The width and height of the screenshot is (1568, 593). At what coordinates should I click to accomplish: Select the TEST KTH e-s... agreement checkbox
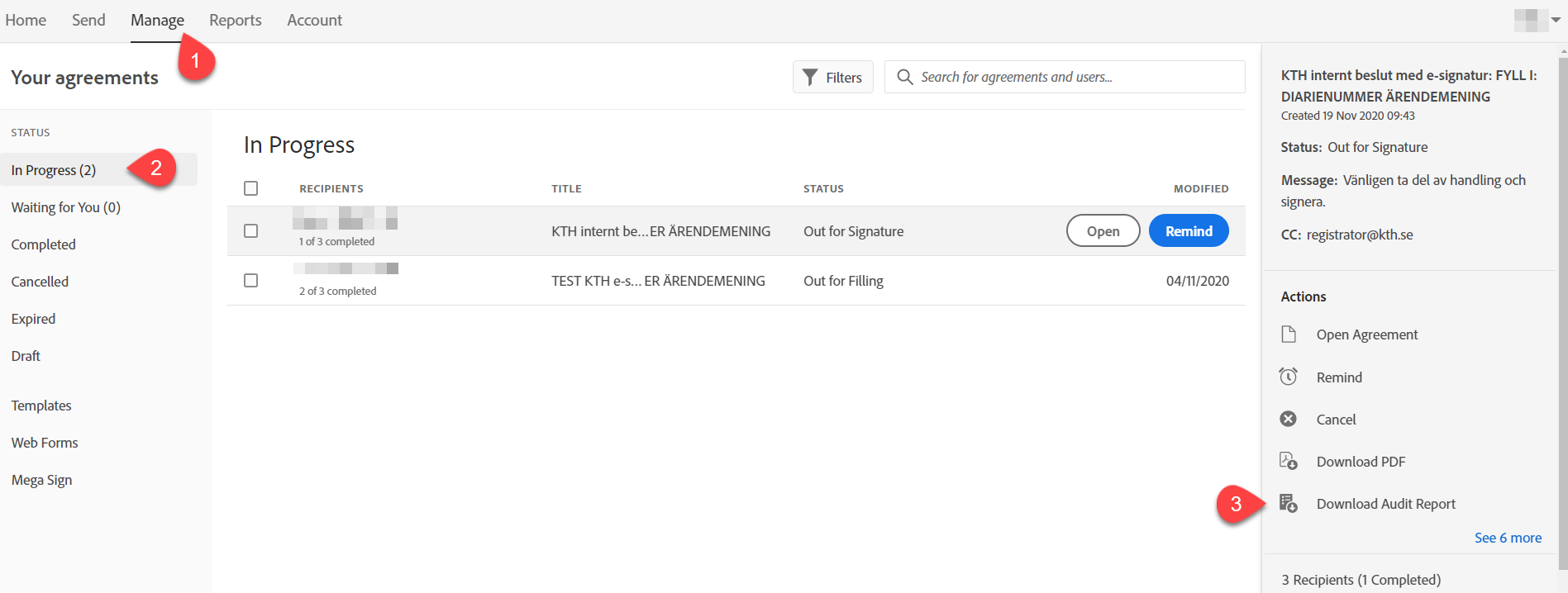pos(251,280)
